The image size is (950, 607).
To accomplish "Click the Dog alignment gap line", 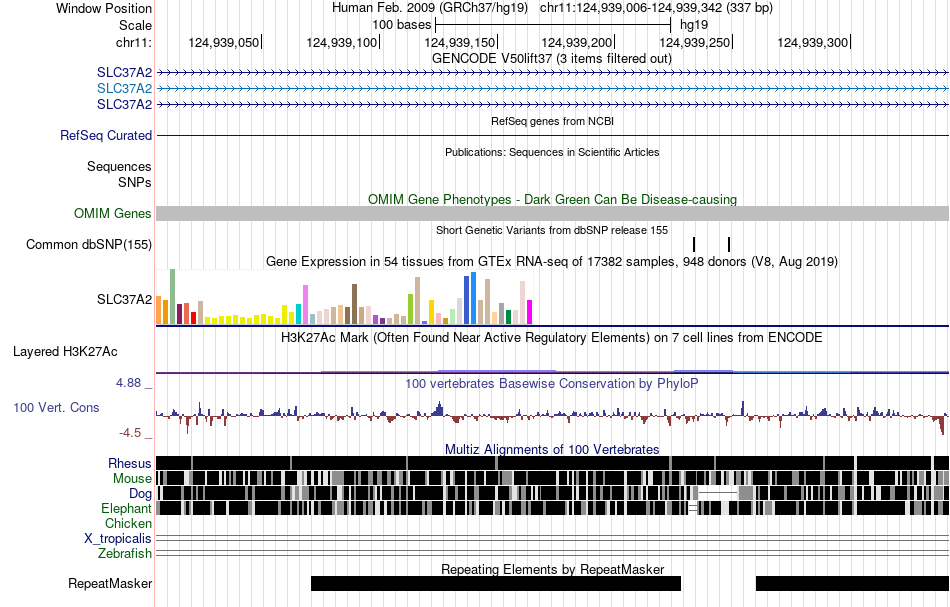I will coord(718,493).
